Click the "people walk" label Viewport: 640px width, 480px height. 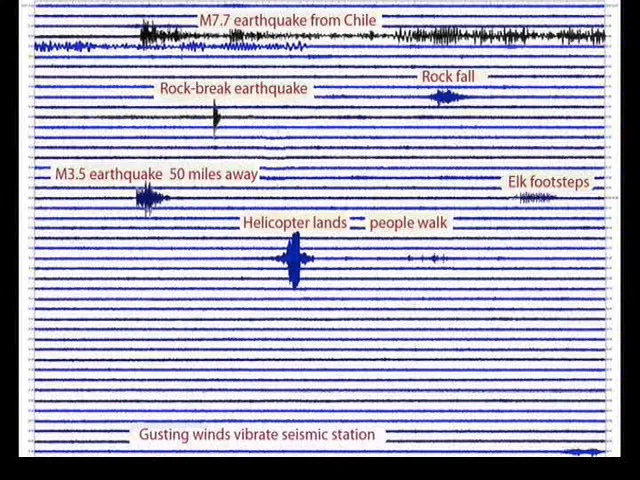pyautogui.click(x=408, y=222)
